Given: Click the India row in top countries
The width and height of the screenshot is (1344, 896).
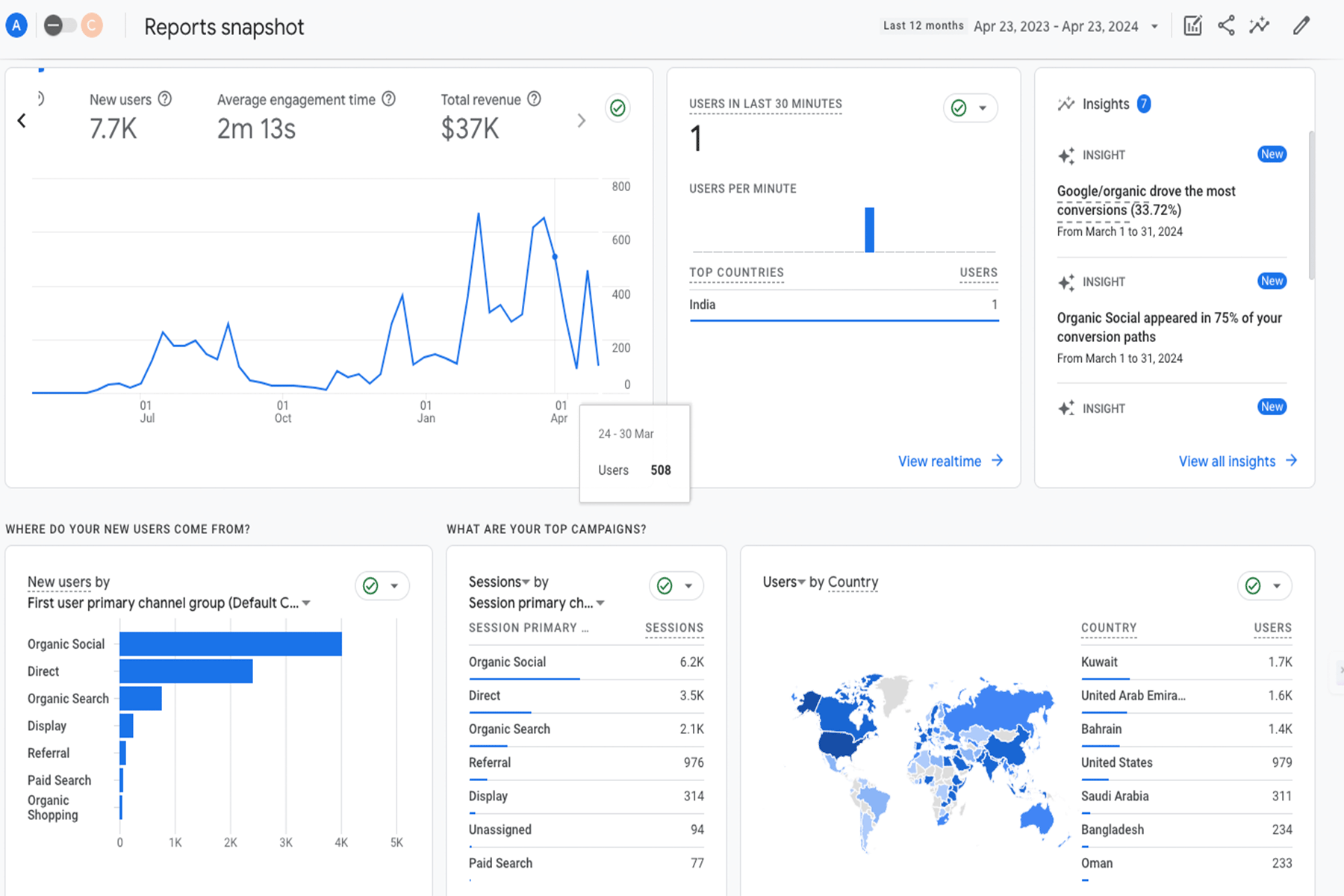Looking at the screenshot, I should (x=844, y=305).
